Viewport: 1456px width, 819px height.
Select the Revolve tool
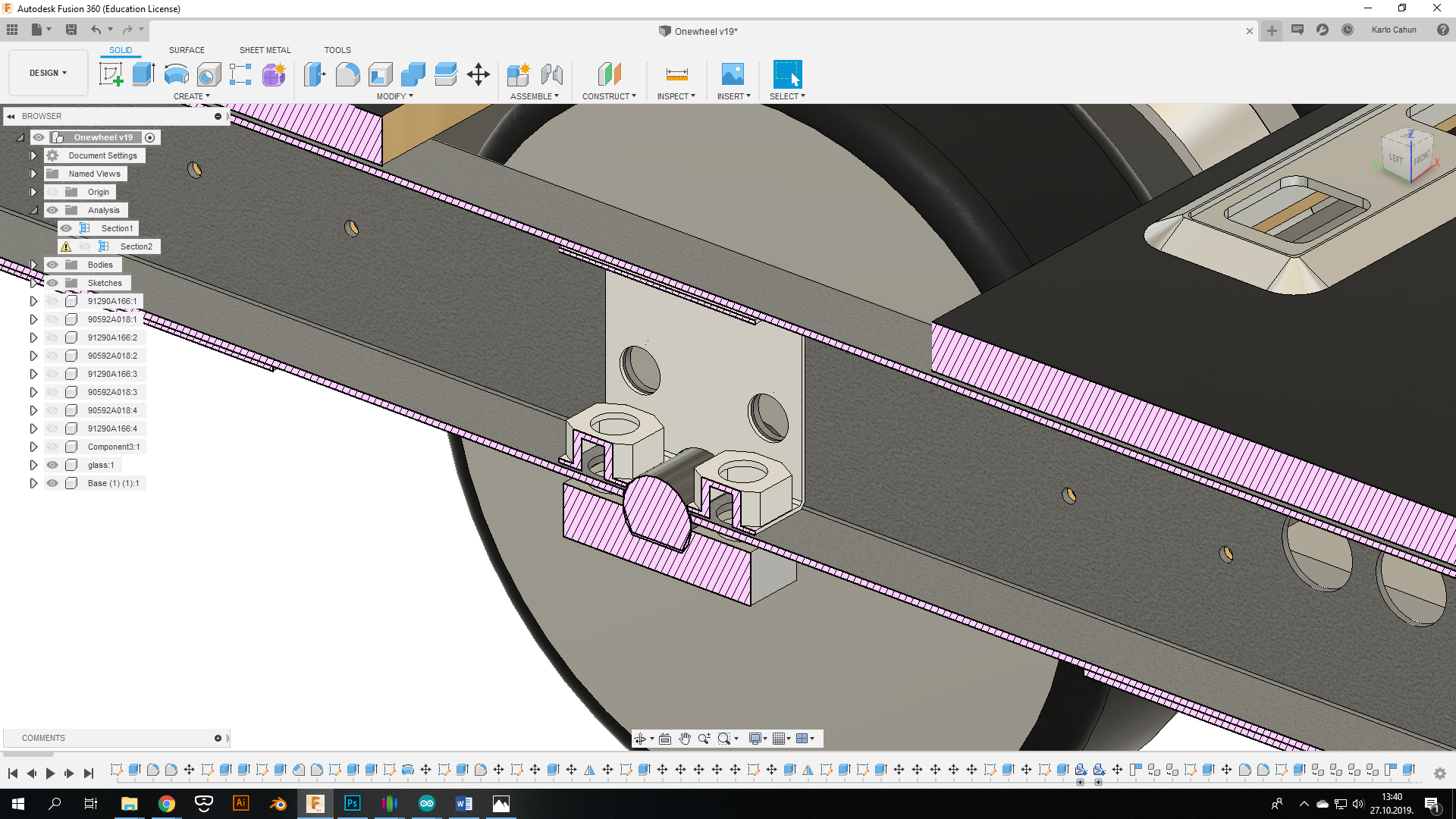tap(176, 74)
